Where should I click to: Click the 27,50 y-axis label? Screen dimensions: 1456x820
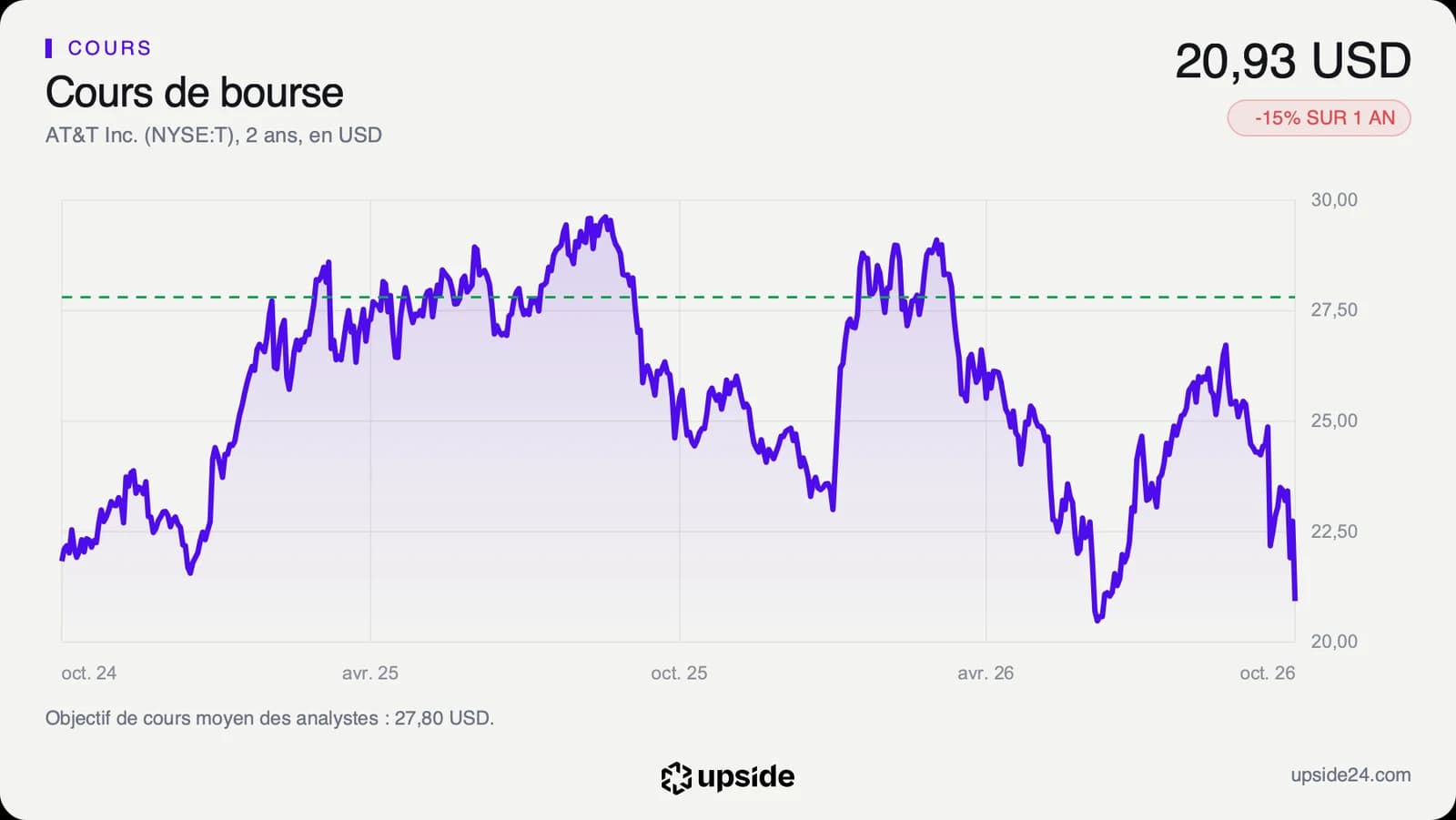pos(1334,310)
